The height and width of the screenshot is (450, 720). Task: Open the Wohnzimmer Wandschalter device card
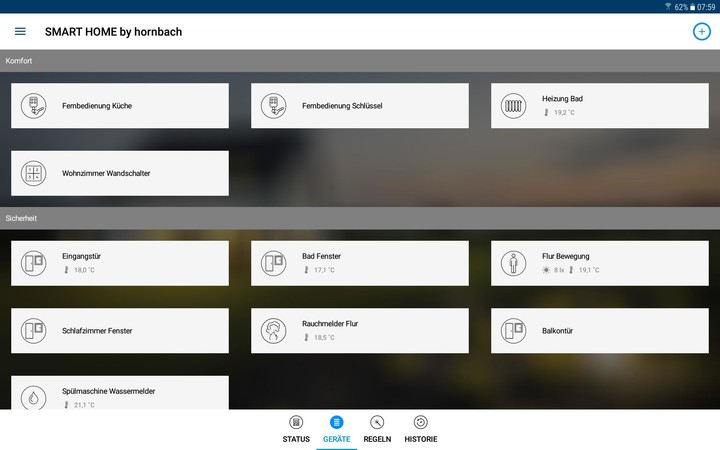120,173
